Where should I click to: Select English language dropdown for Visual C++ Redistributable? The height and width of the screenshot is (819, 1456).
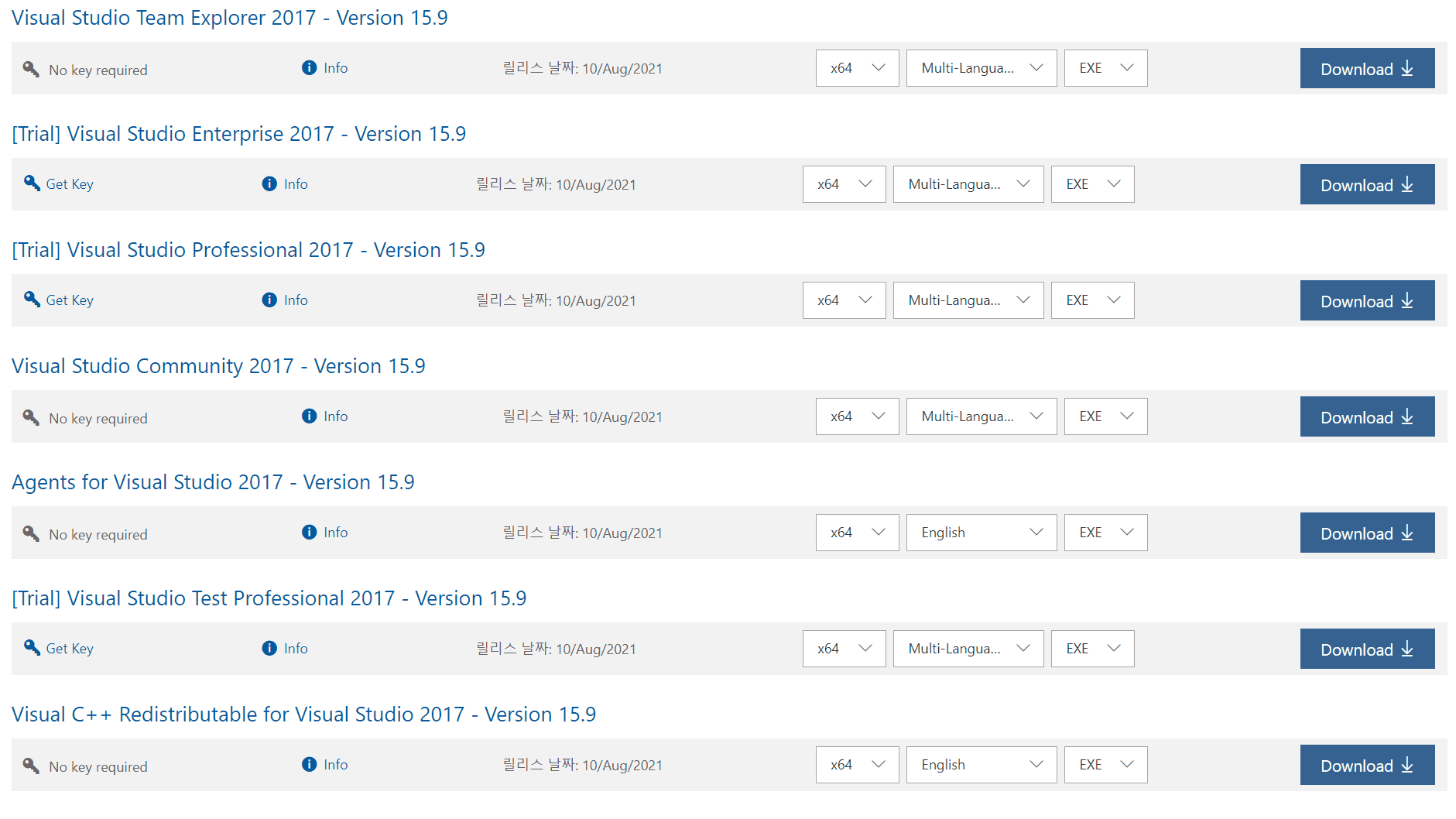pyautogui.click(x=982, y=765)
